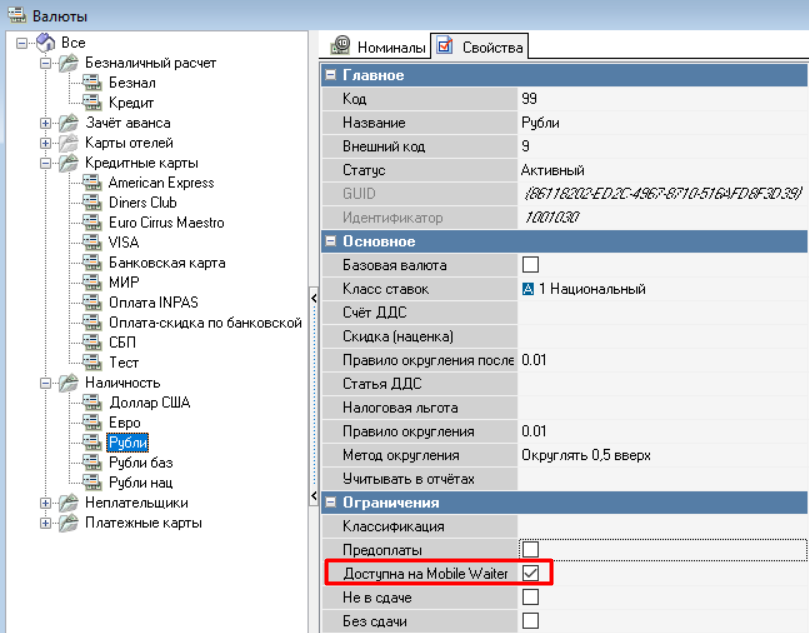Click the Доллар США currency icon
This screenshot has height=633, width=809.
92,403
